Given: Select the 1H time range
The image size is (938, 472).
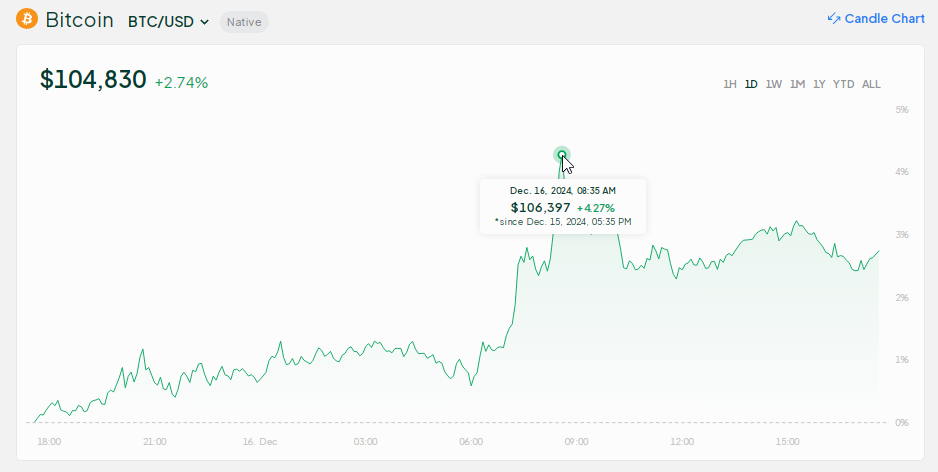Looking at the screenshot, I should (730, 84).
